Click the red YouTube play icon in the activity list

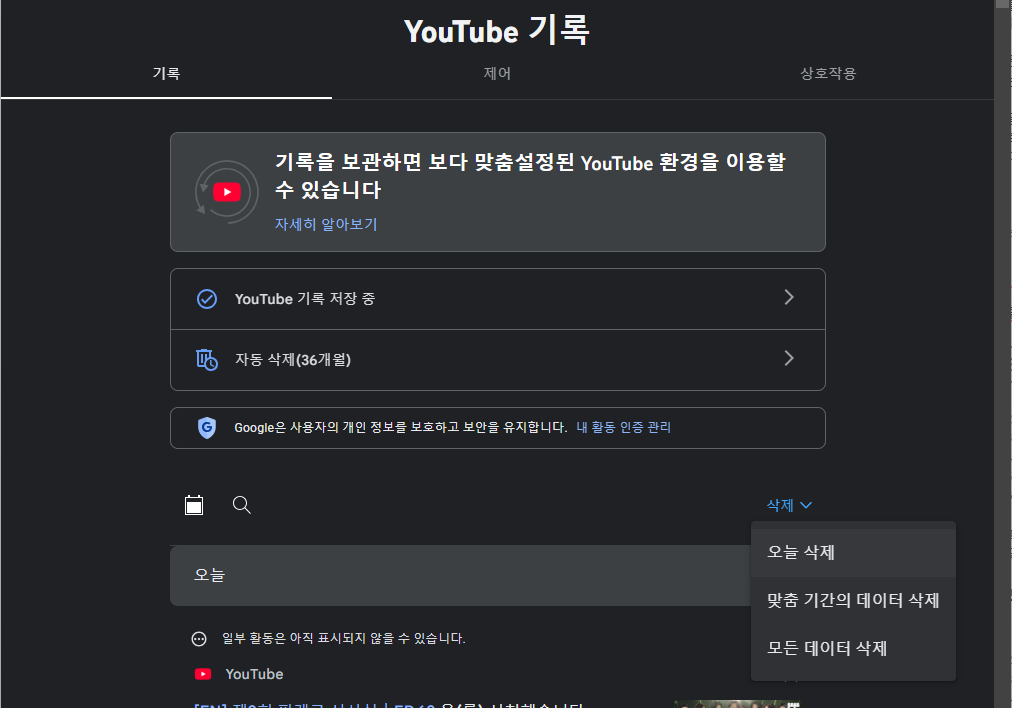[203, 674]
